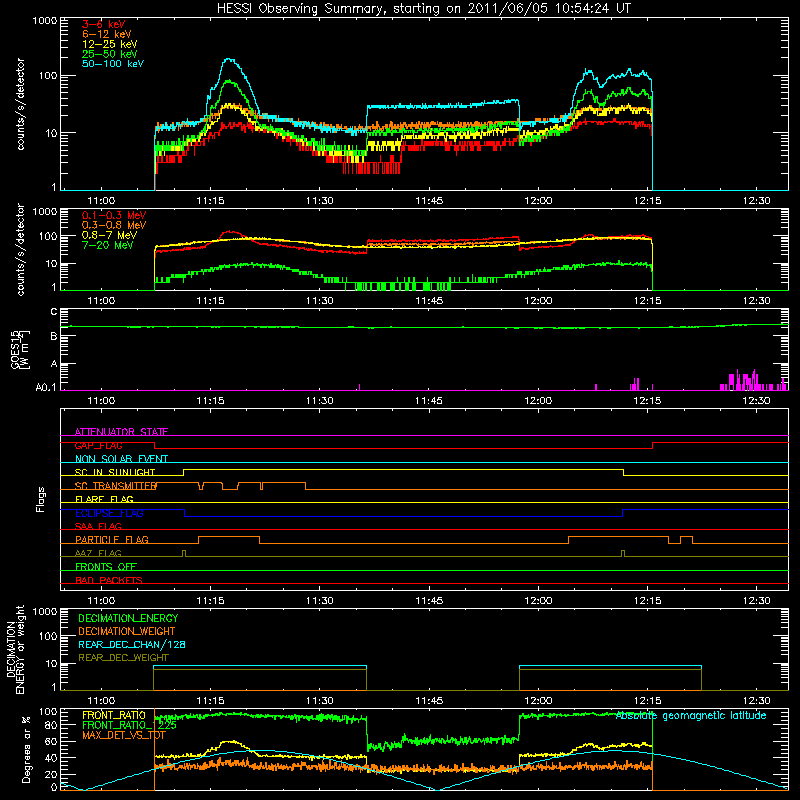Click the green 7-20 MeV legend entry
Screen dimensions: 800x800
108,245
